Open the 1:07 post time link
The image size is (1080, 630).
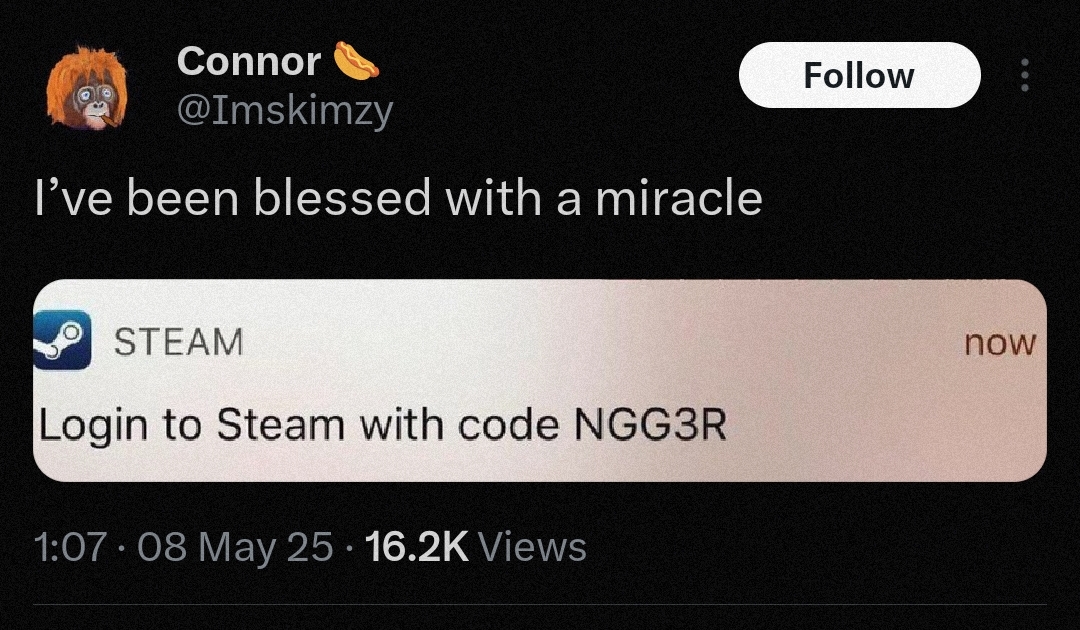pos(70,547)
